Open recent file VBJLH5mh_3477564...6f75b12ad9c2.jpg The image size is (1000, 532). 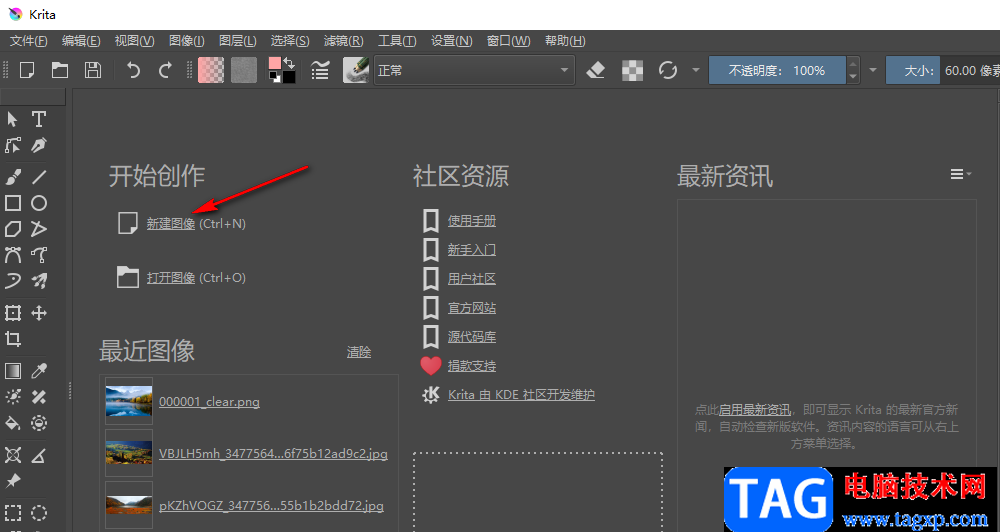pos(273,454)
